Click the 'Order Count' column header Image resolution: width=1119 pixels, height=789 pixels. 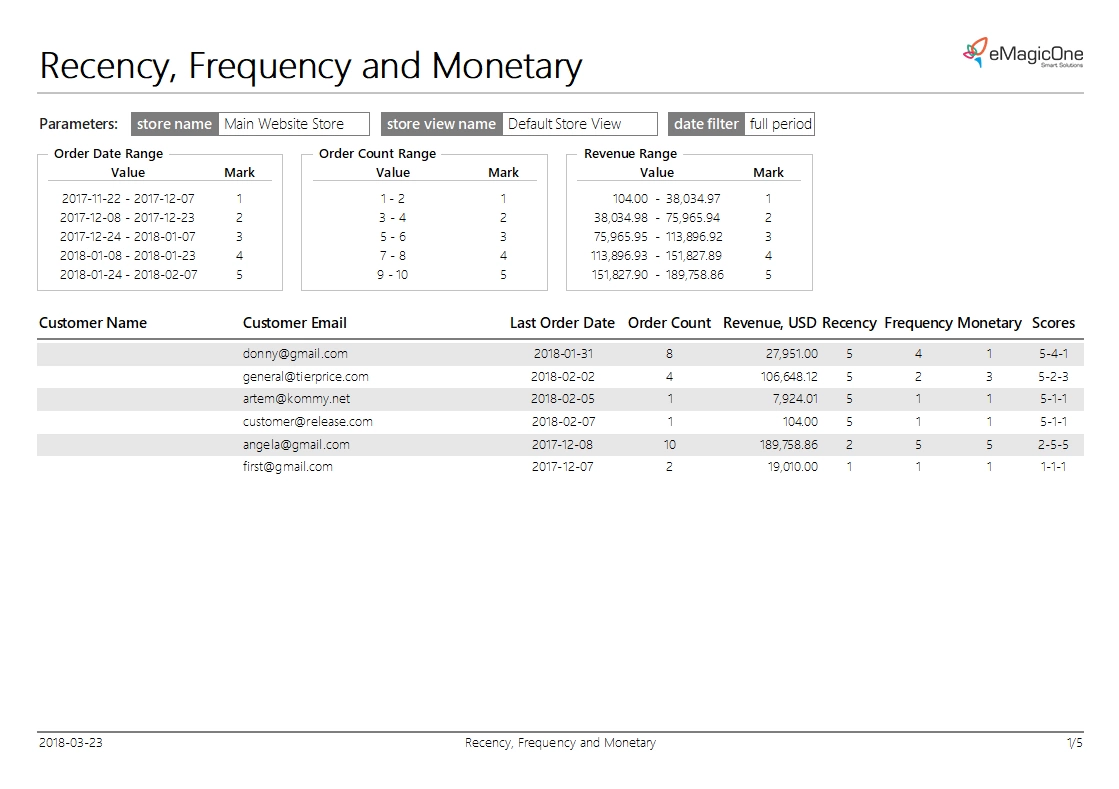click(x=669, y=323)
